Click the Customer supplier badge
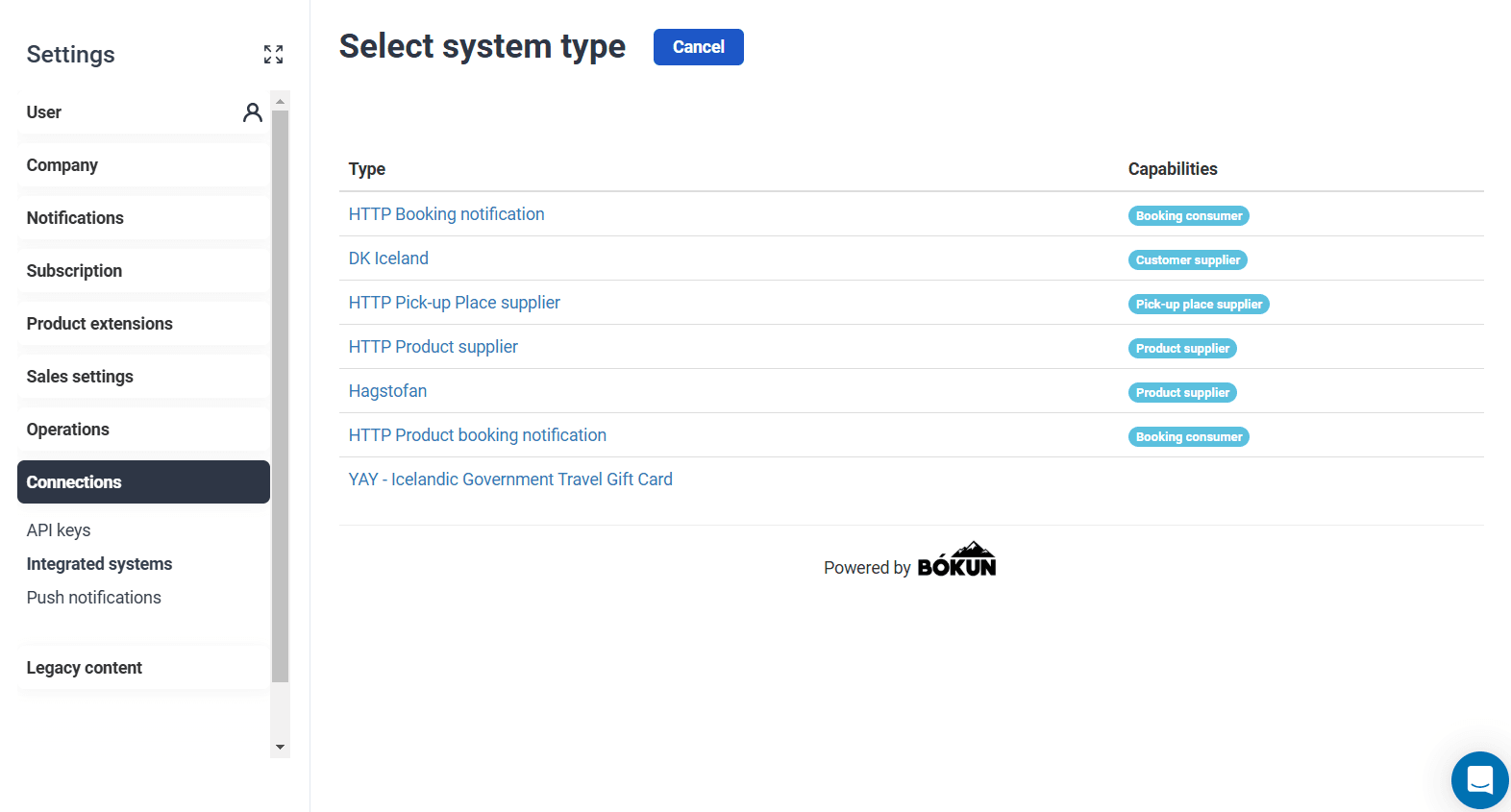Viewport: 1511px width, 812px height. (x=1188, y=260)
